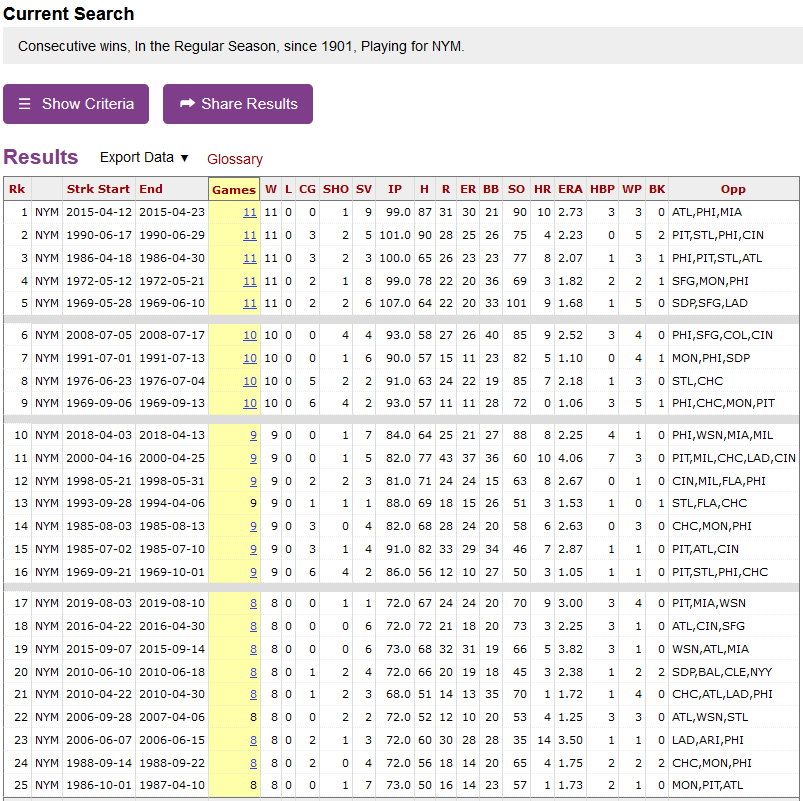
Task: Select opponents cell 'SDP,SFG,LAD'
Action: pyautogui.click(x=709, y=303)
